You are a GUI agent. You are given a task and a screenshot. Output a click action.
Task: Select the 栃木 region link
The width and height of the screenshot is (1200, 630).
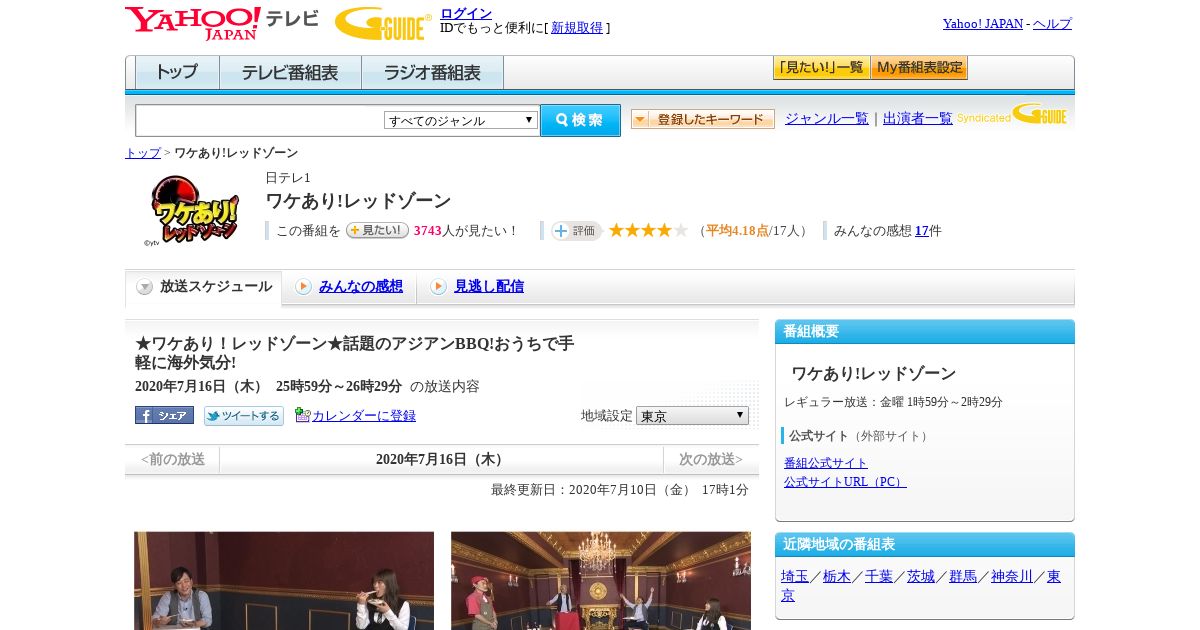[837, 577]
